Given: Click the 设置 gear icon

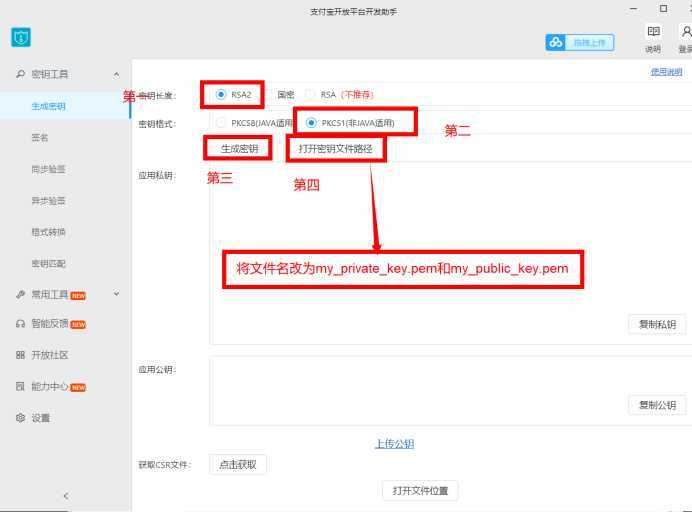Looking at the screenshot, I should click(20, 418).
